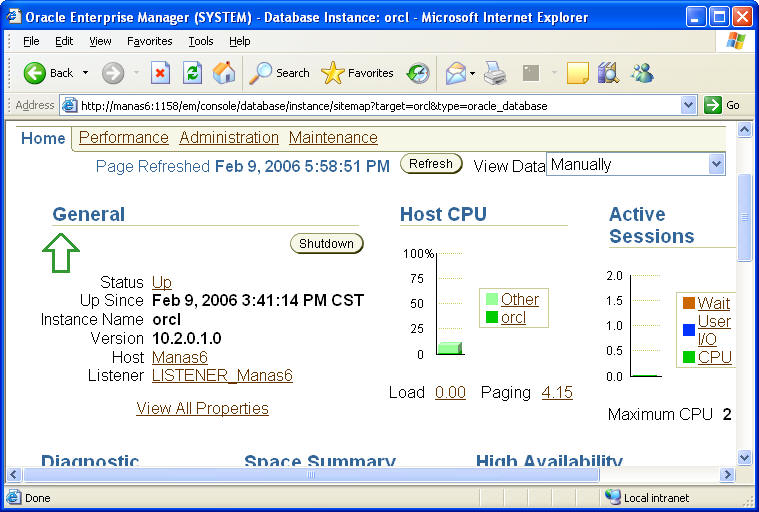The image size is (759, 512).
Task: Click the Shutdown button
Action: 326,243
